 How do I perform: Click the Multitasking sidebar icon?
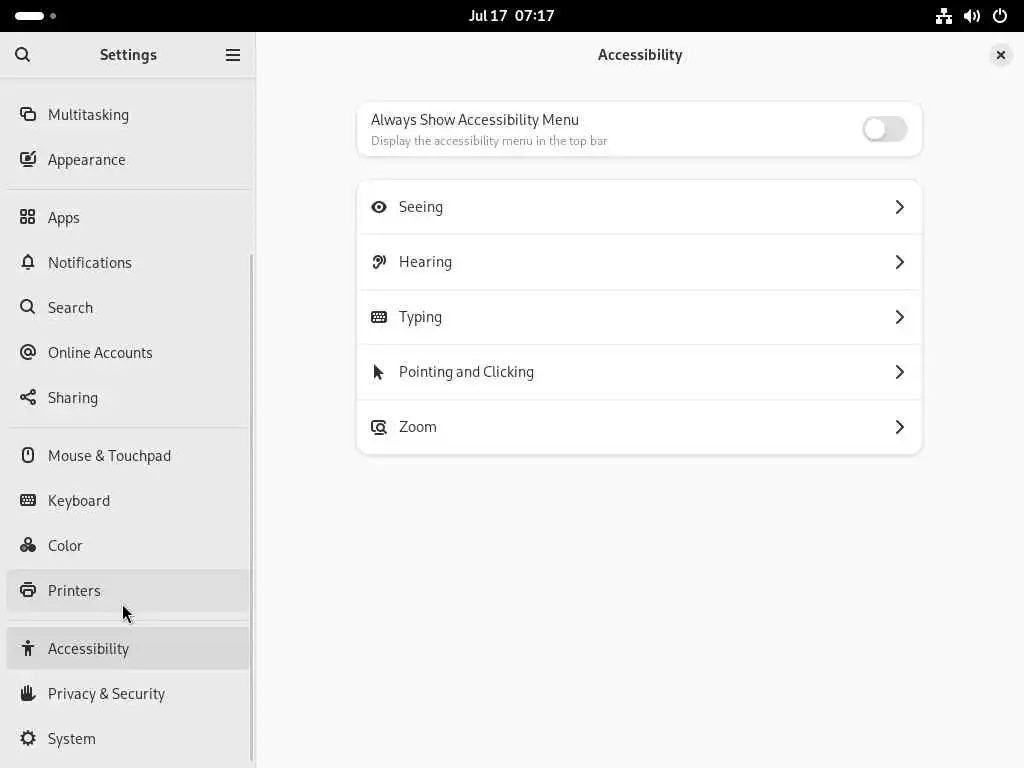point(27,114)
